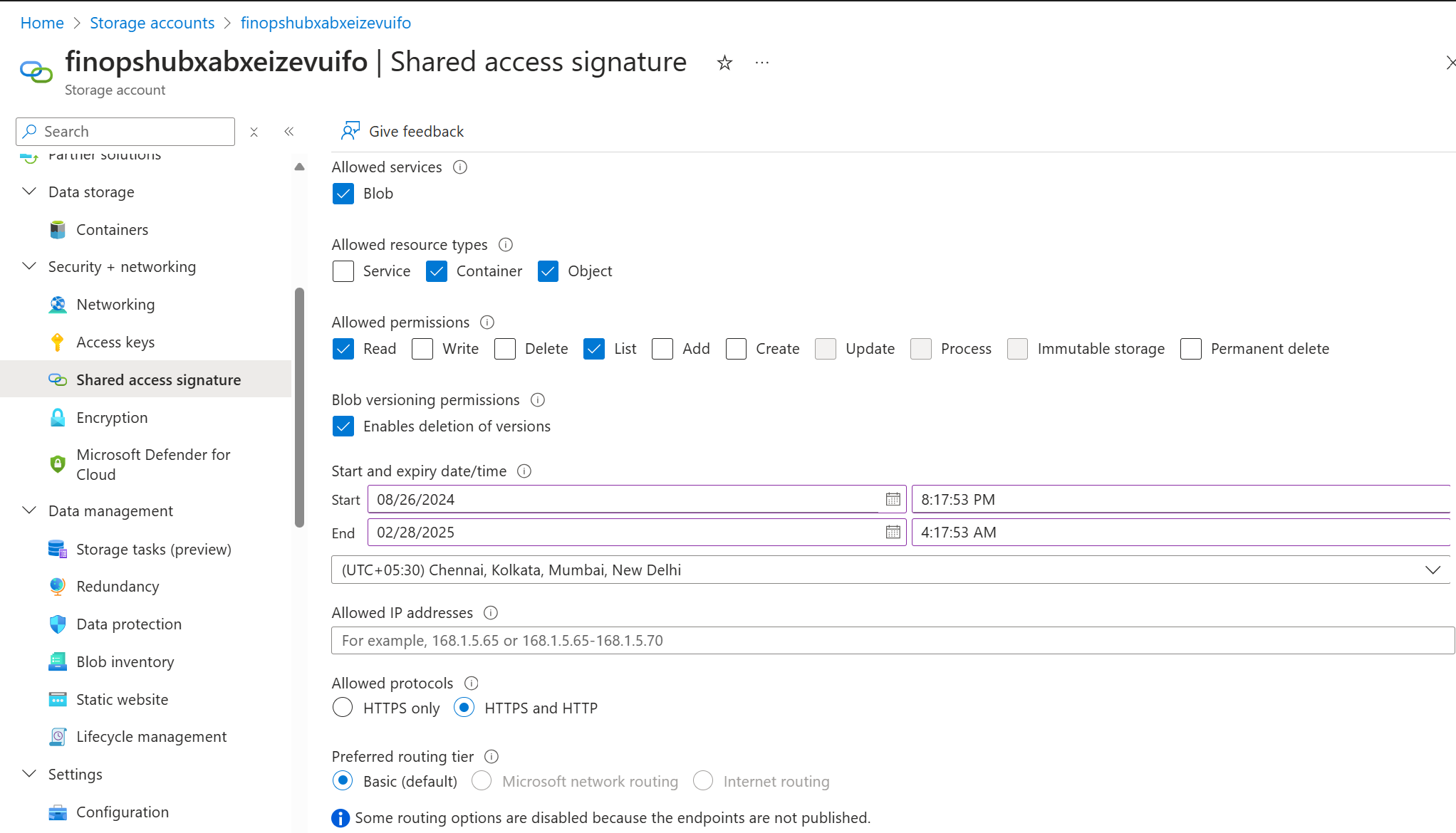
Task: Uncheck the Object resource type checkbox
Action: pyautogui.click(x=548, y=271)
